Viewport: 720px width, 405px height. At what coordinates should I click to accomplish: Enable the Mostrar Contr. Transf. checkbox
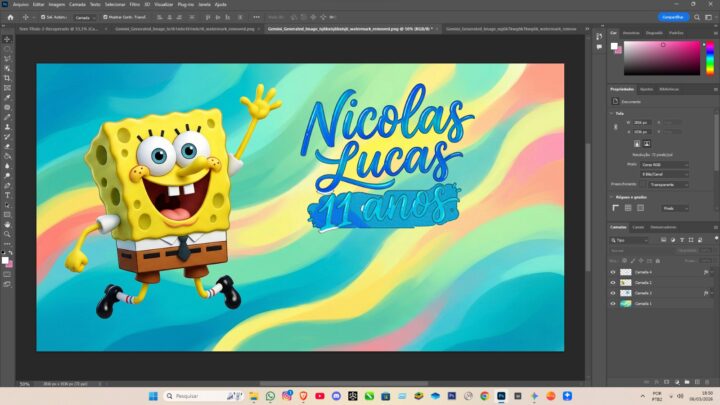click(x=103, y=17)
